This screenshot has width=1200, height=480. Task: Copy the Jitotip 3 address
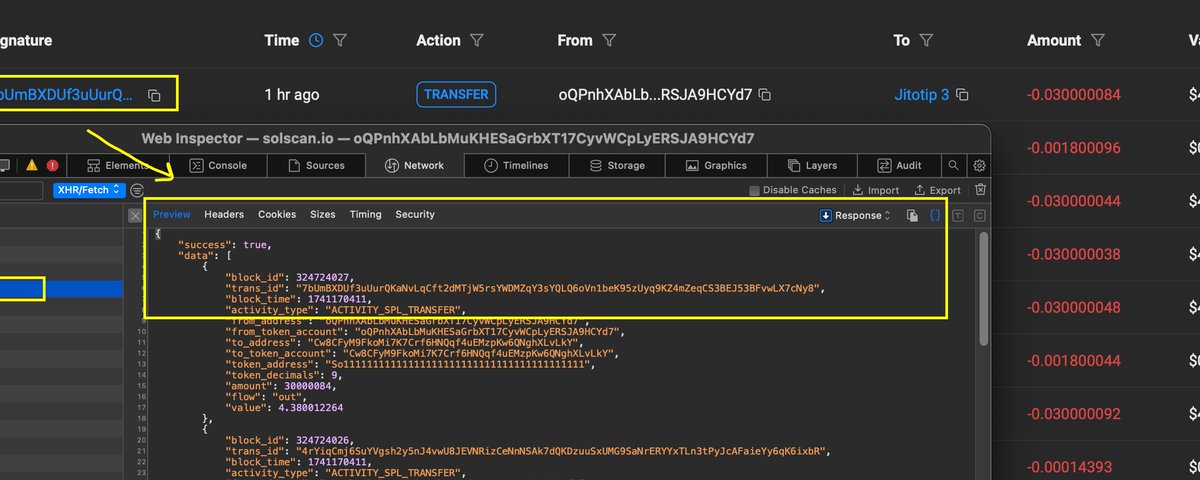(x=962, y=95)
